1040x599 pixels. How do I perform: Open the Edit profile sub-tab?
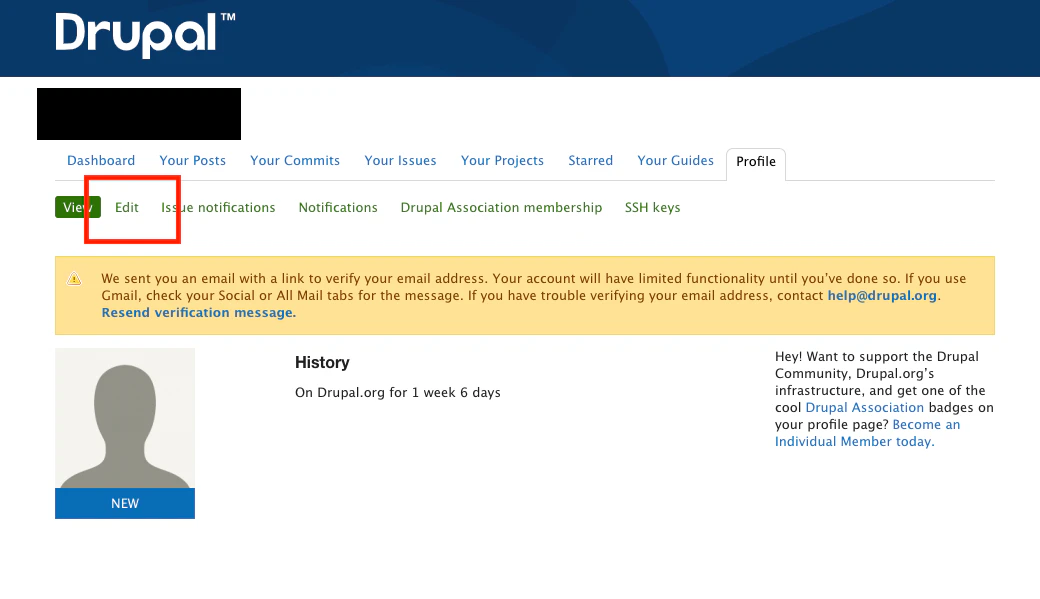pos(127,208)
